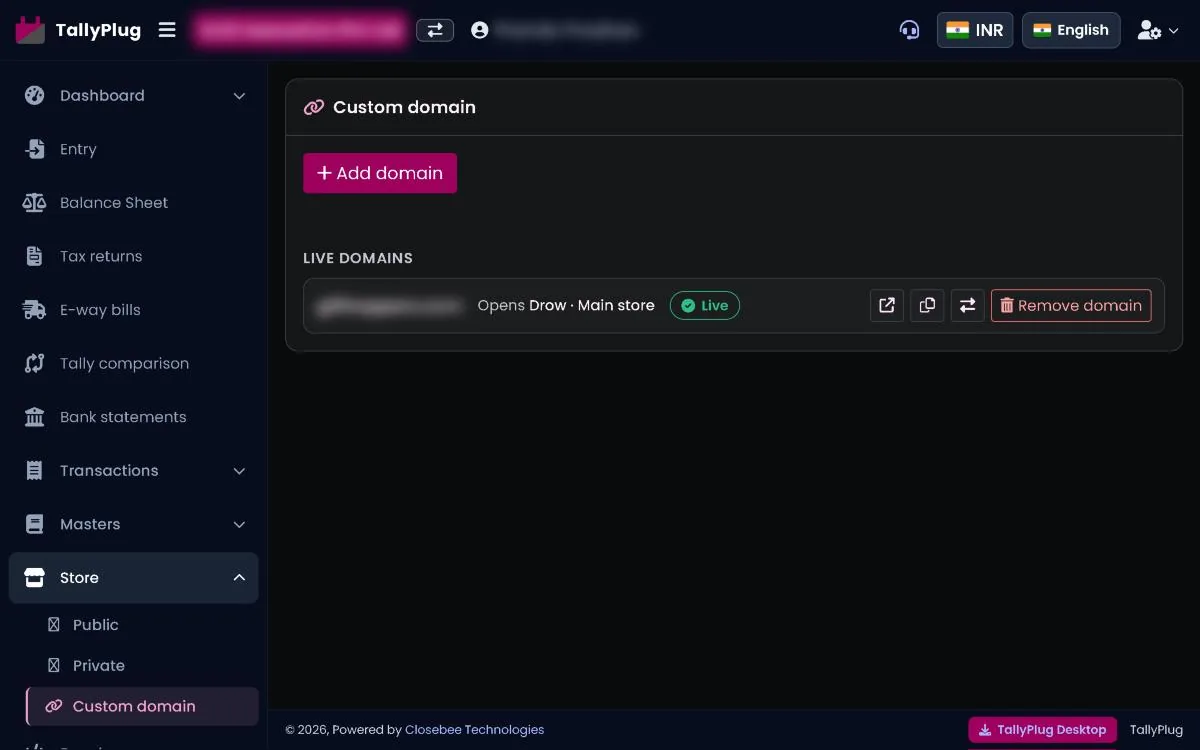Click the Balance Sheet scales icon
This screenshot has height=750, width=1200.
(x=35, y=203)
